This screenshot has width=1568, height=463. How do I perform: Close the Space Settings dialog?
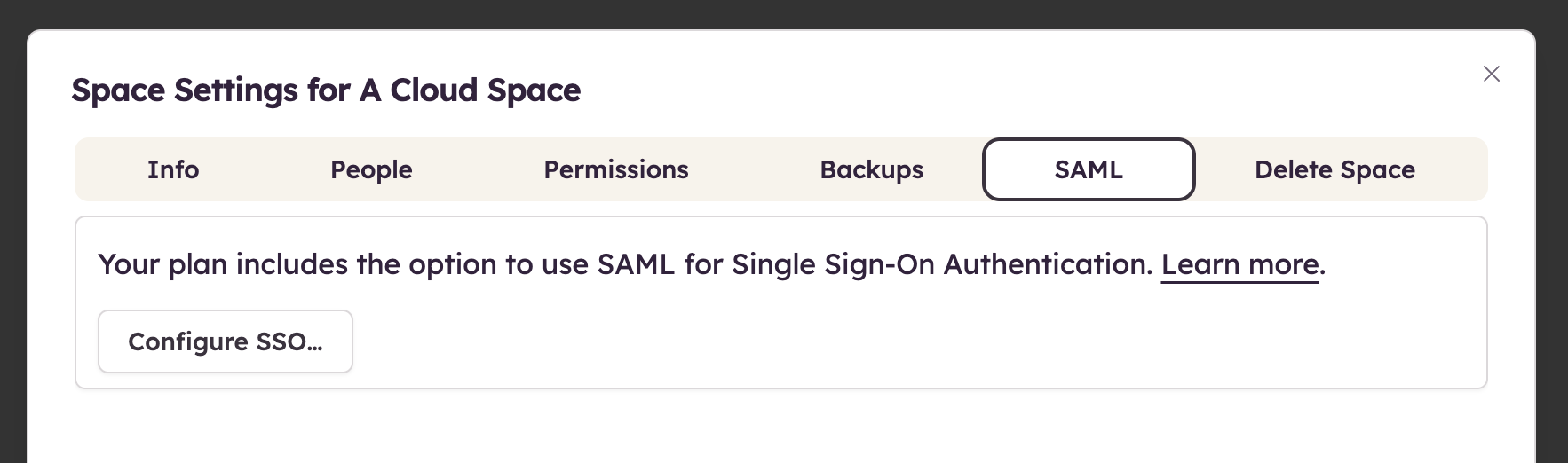click(1492, 74)
